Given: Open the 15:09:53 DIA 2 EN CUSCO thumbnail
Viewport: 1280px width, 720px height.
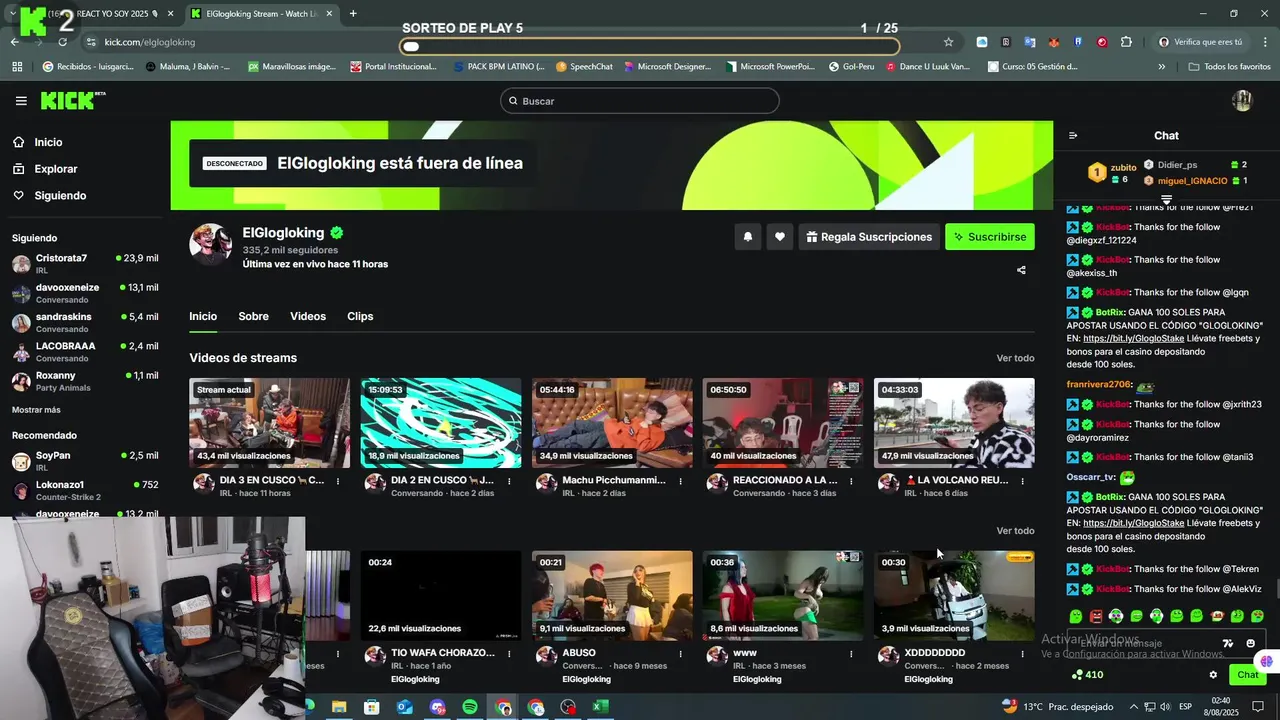Looking at the screenshot, I should (441, 423).
